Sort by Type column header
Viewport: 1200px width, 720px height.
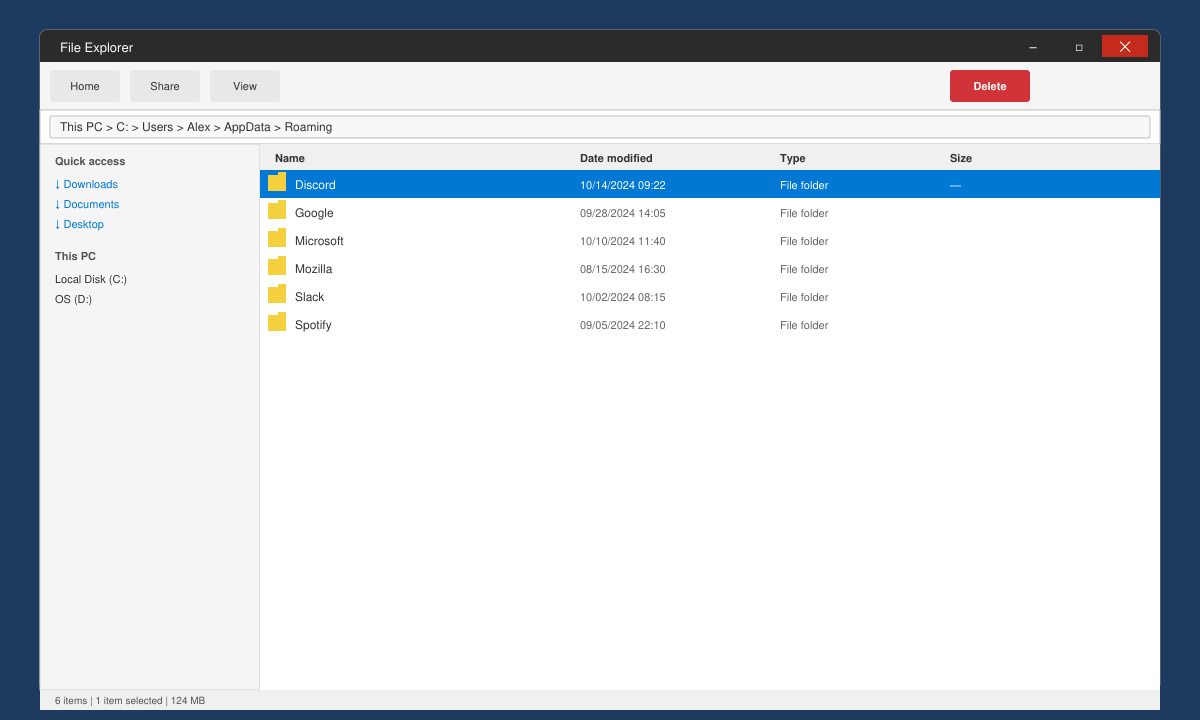pos(792,158)
